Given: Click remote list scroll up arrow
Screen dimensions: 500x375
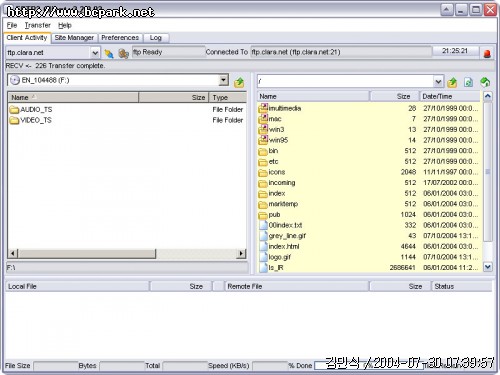Looking at the screenshot, I should (x=488, y=97).
